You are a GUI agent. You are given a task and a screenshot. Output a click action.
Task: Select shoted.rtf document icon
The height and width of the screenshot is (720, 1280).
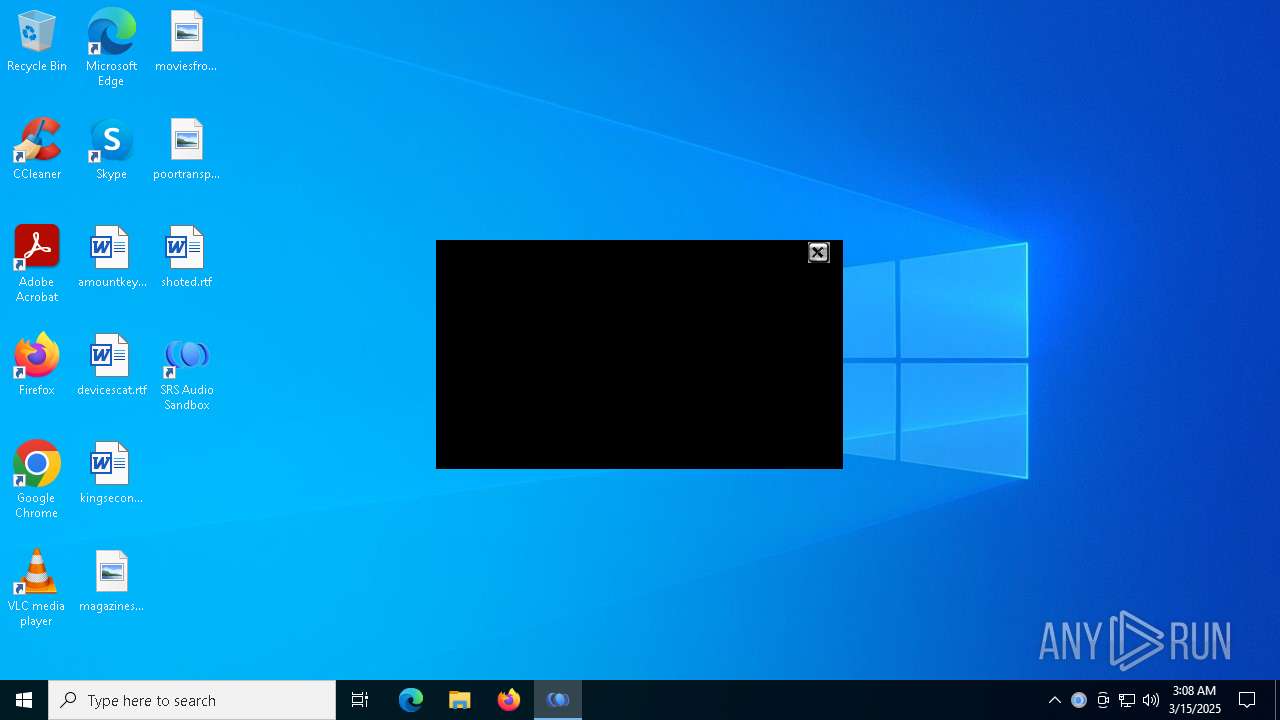(x=186, y=258)
